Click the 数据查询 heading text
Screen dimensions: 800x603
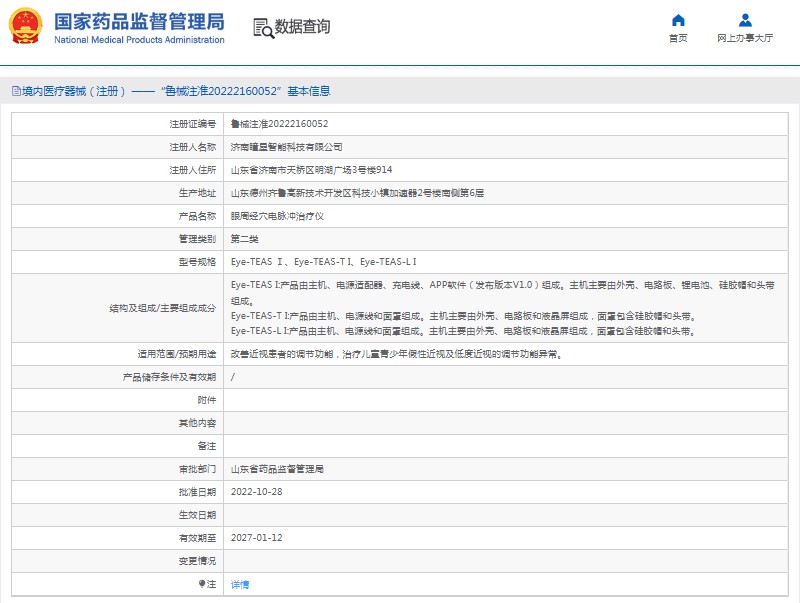coord(303,27)
